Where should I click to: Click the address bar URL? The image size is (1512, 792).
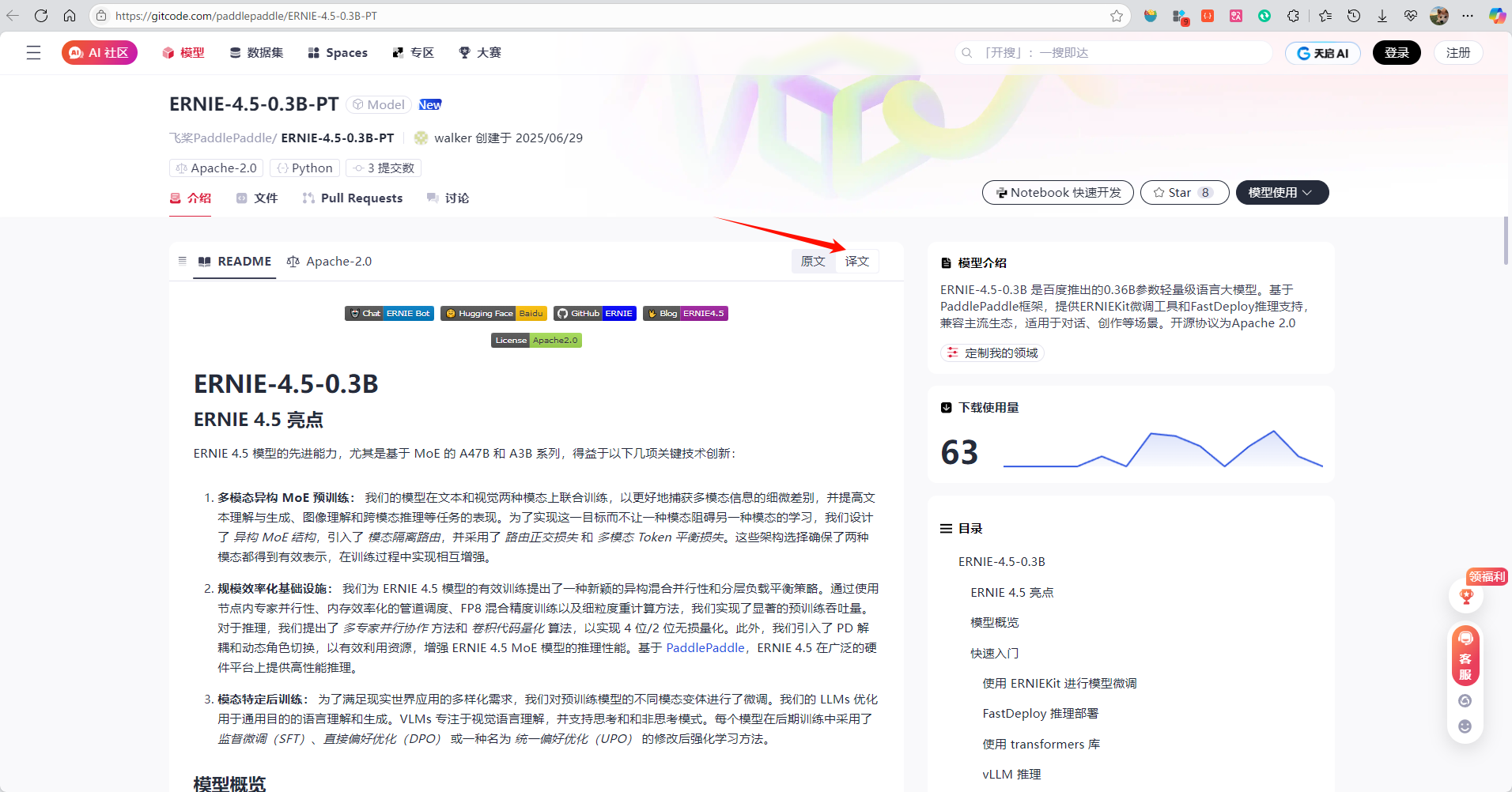pos(246,16)
